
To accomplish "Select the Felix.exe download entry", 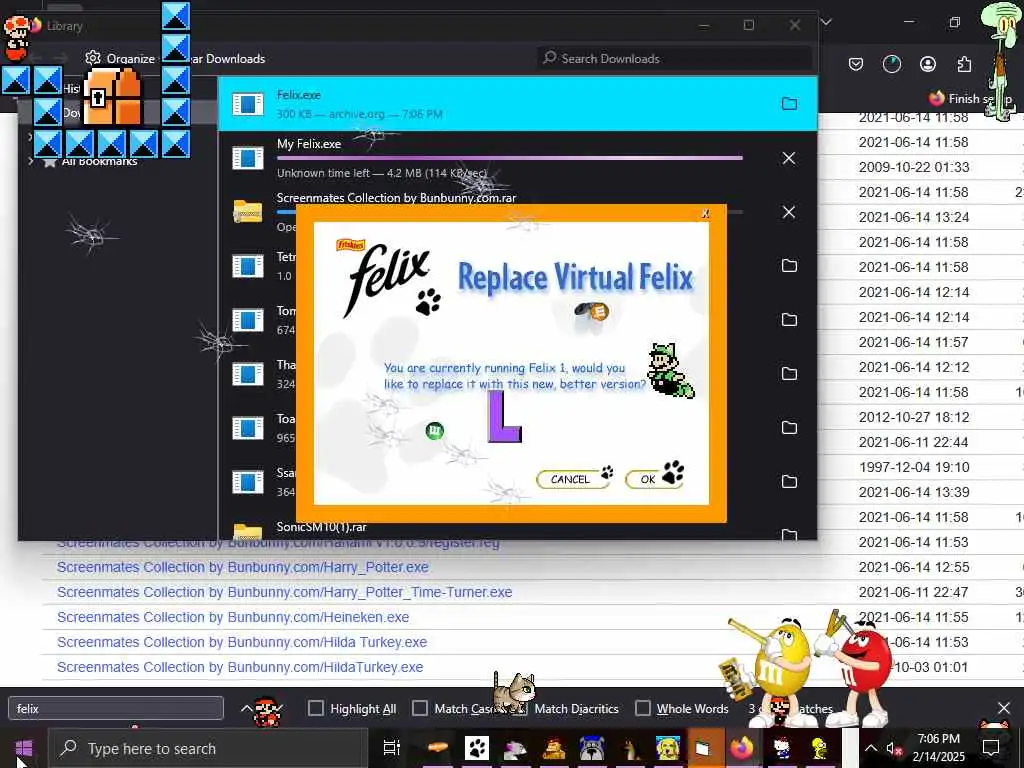I will coord(517,104).
